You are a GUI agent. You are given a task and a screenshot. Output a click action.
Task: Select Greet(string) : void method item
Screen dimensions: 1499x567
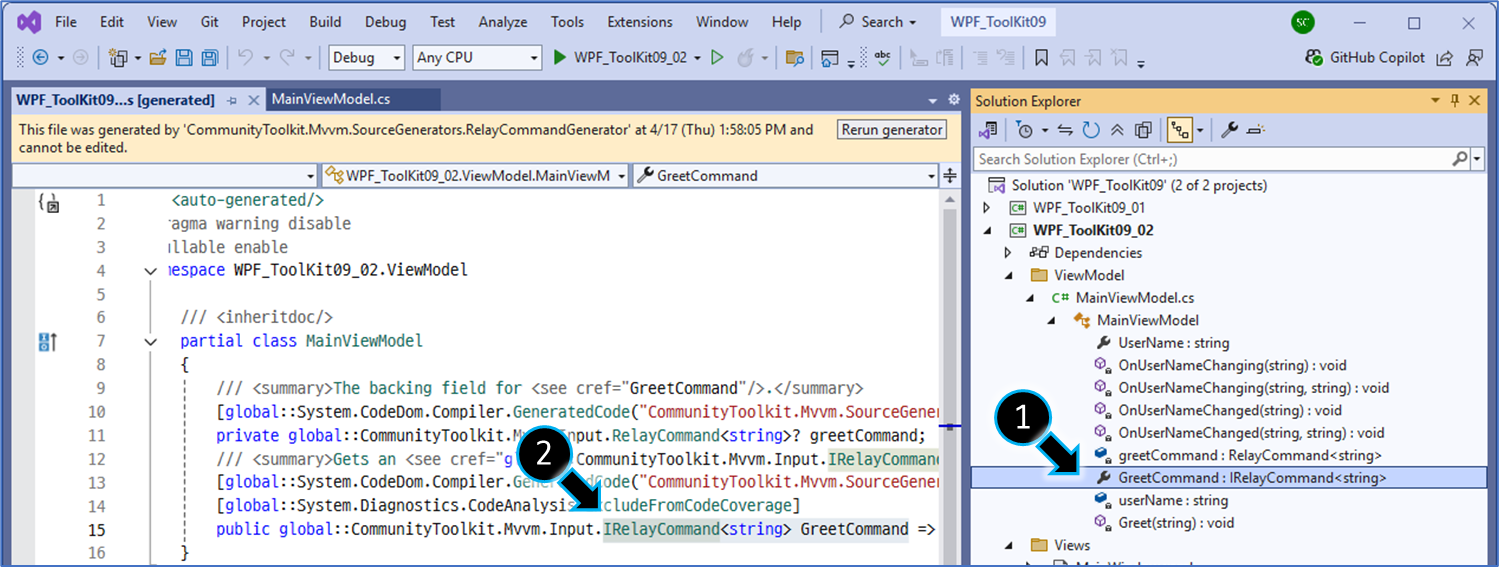tap(1176, 523)
